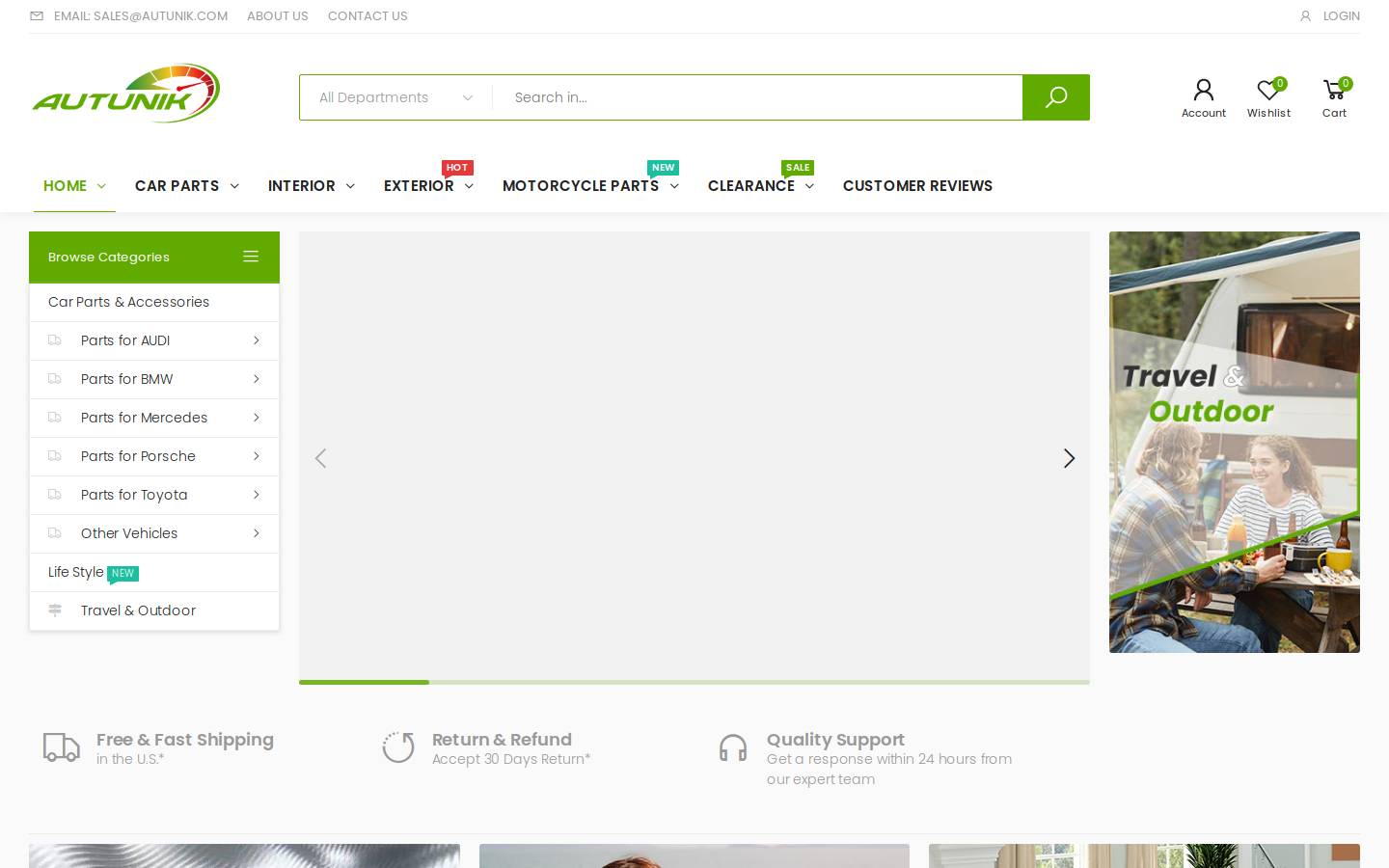This screenshot has width=1389, height=868.
Task: Click the HOT badge above Exterior
Action: tap(457, 168)
